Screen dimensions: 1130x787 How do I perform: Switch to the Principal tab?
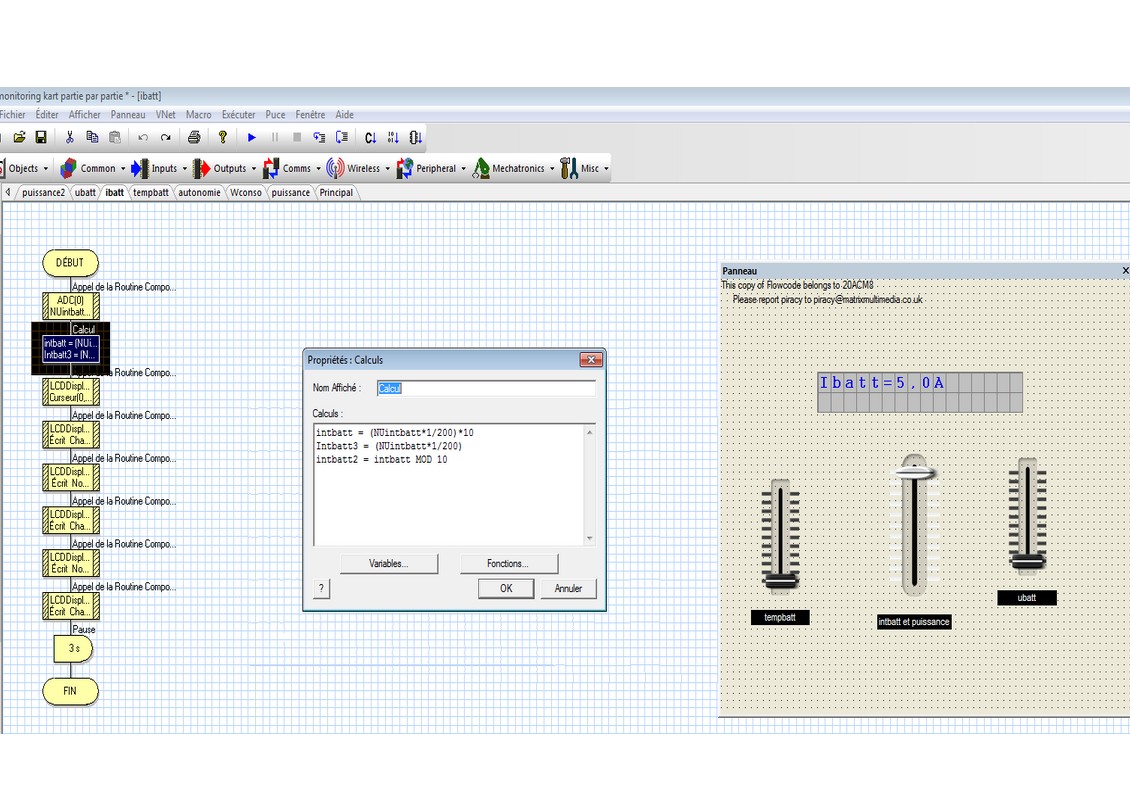[x=336, y=192]
